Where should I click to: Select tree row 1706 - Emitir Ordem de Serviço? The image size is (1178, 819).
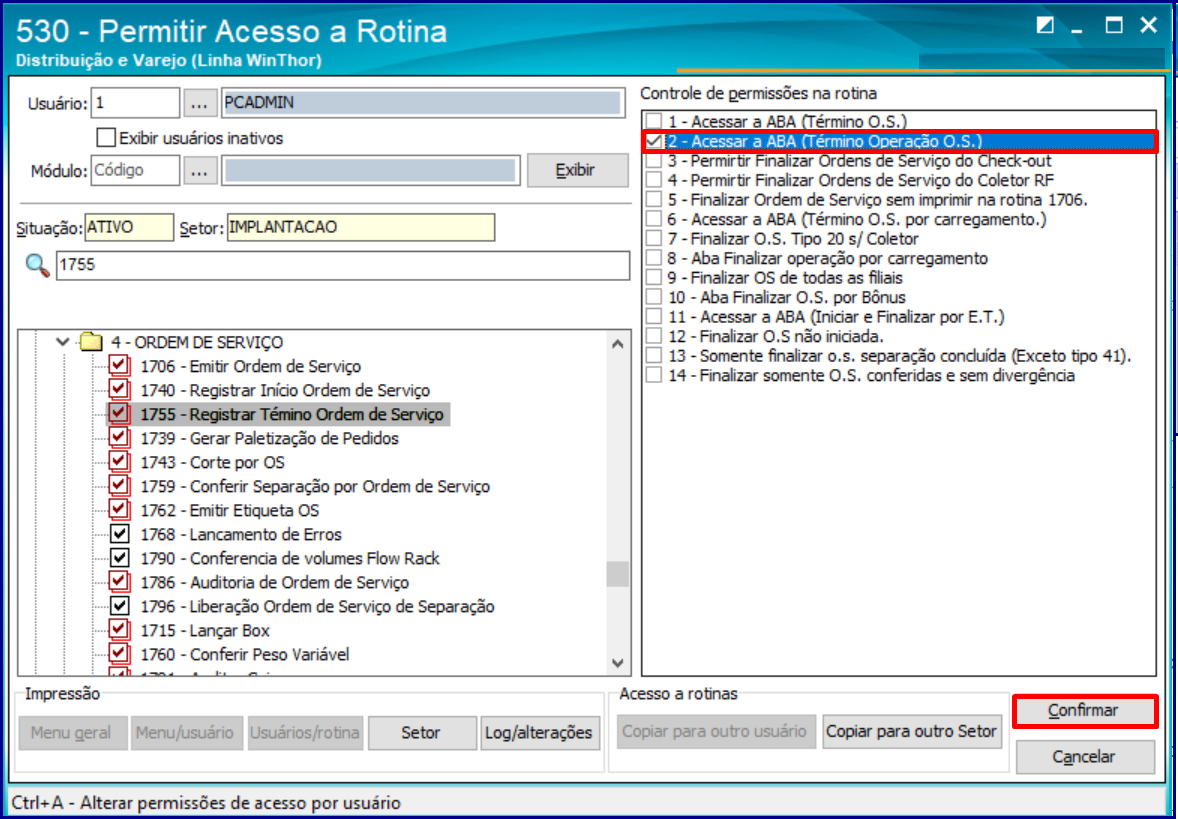(251, 366)
